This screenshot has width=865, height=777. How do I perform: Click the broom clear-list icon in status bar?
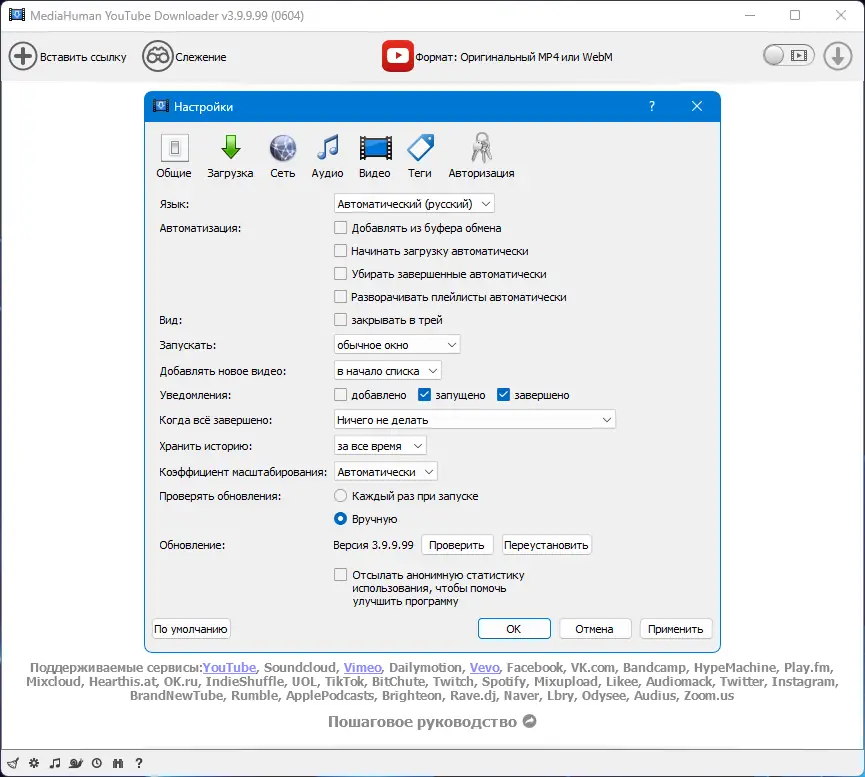(13, 763)
